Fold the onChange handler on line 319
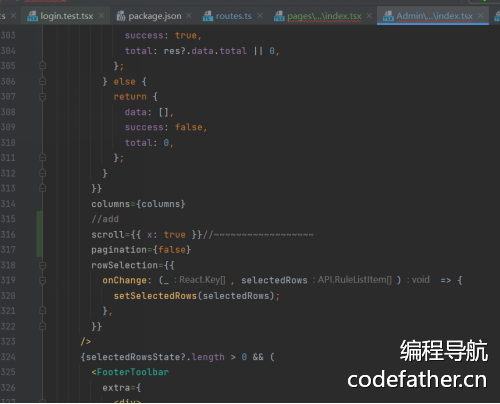Image resolution: width=500 pixels, height=404 pixels. (42, 281)
